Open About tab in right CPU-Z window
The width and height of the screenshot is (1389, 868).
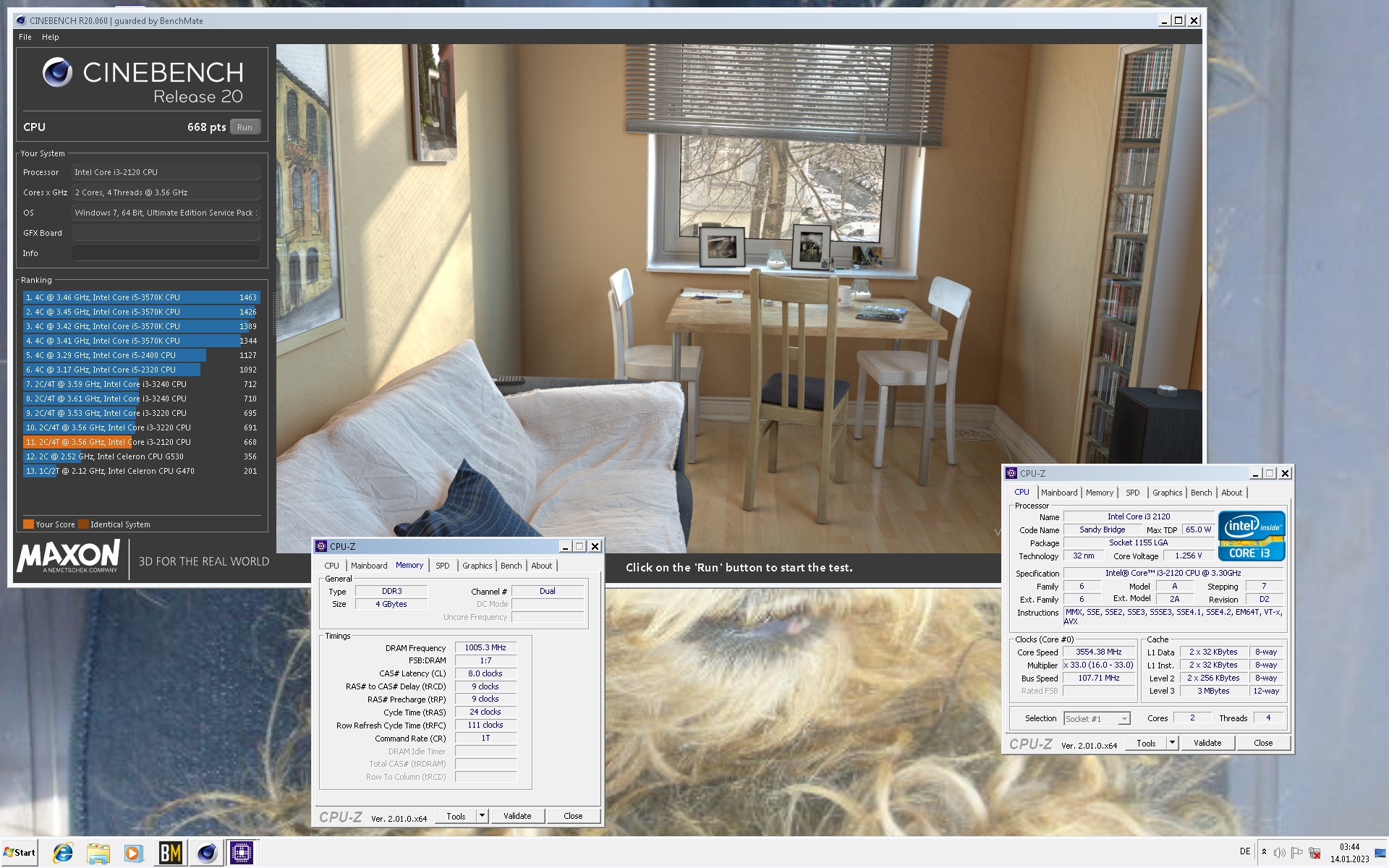pos(1231,493)
